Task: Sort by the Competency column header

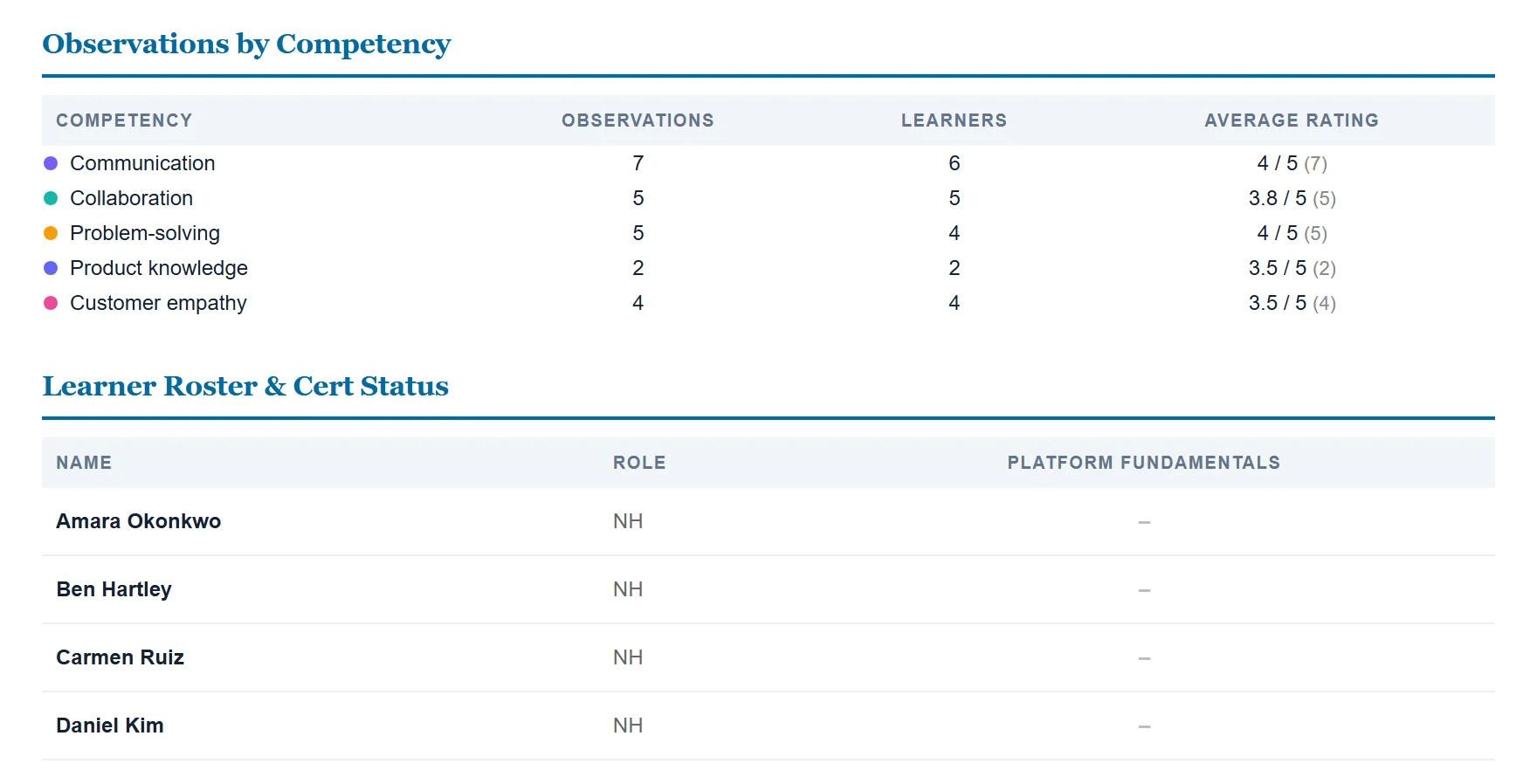Action: point(124,120)
